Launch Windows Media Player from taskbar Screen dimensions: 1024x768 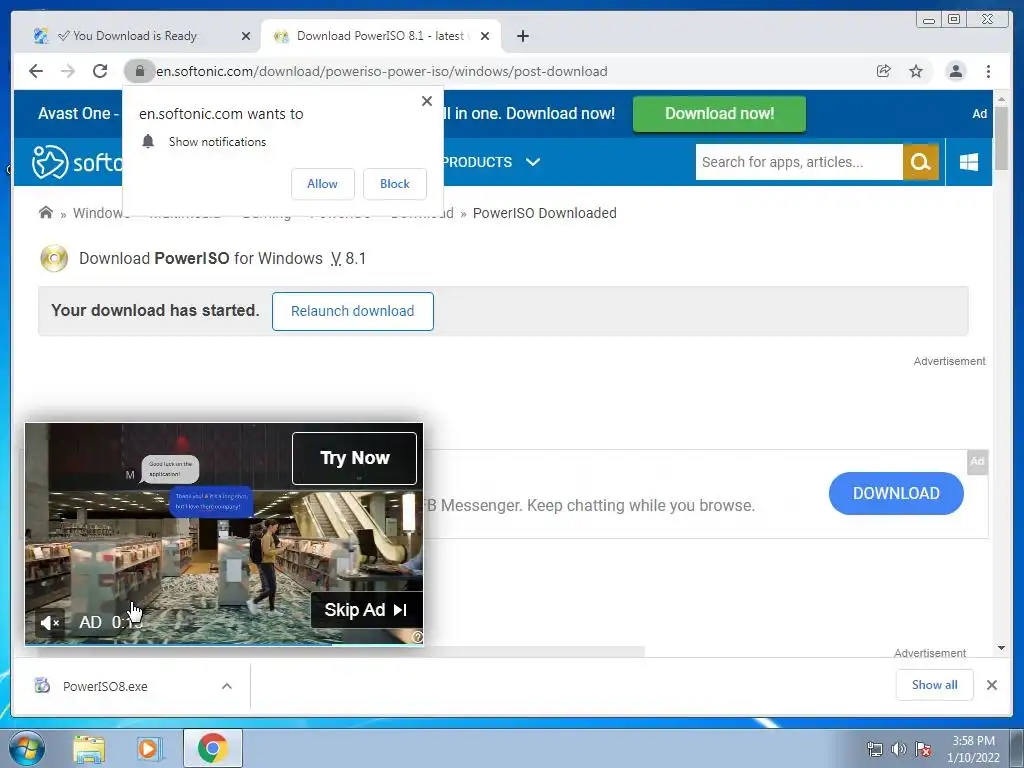coord(148,749)
